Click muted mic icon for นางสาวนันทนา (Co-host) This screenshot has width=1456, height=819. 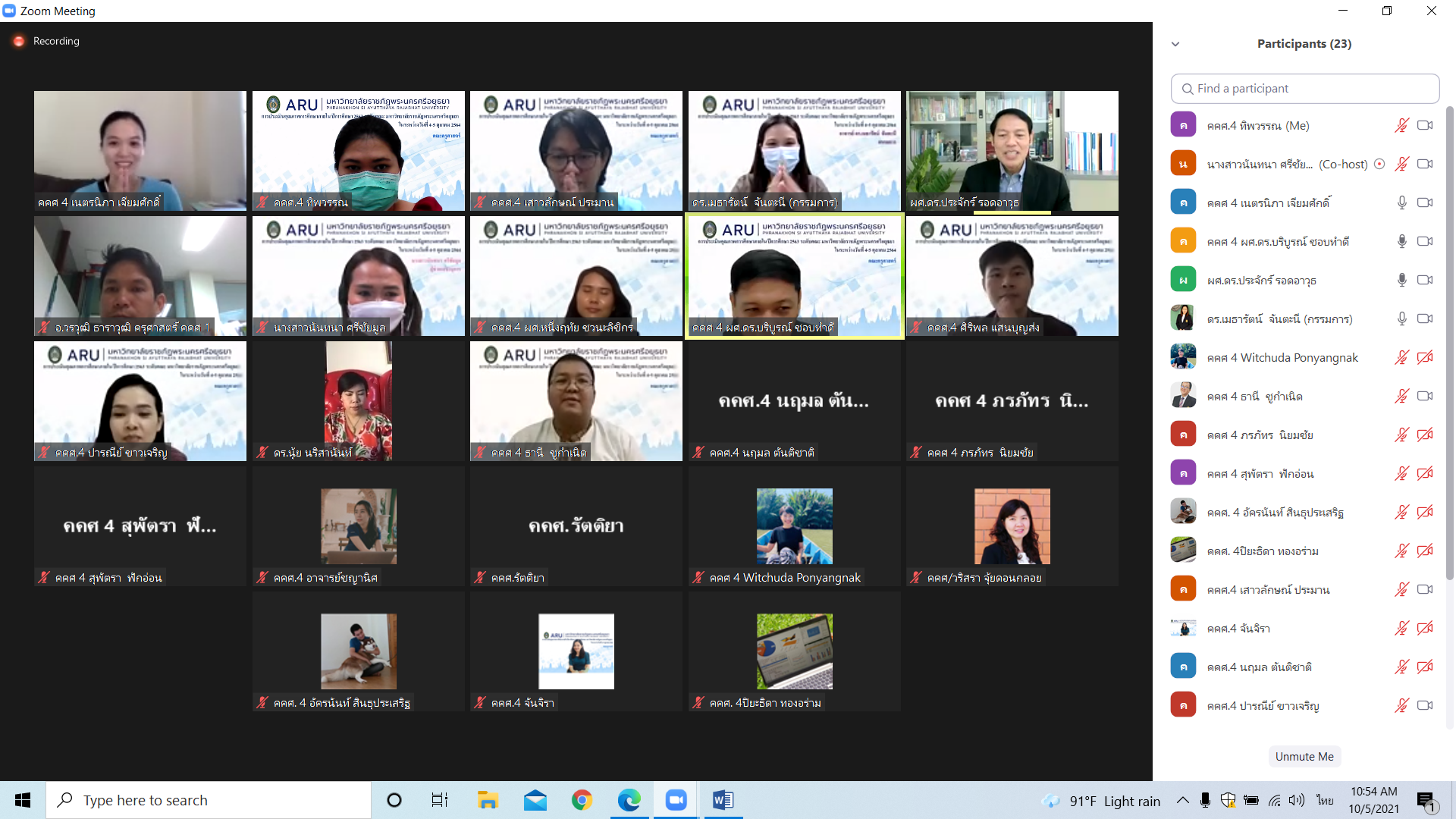point(1401,164)
